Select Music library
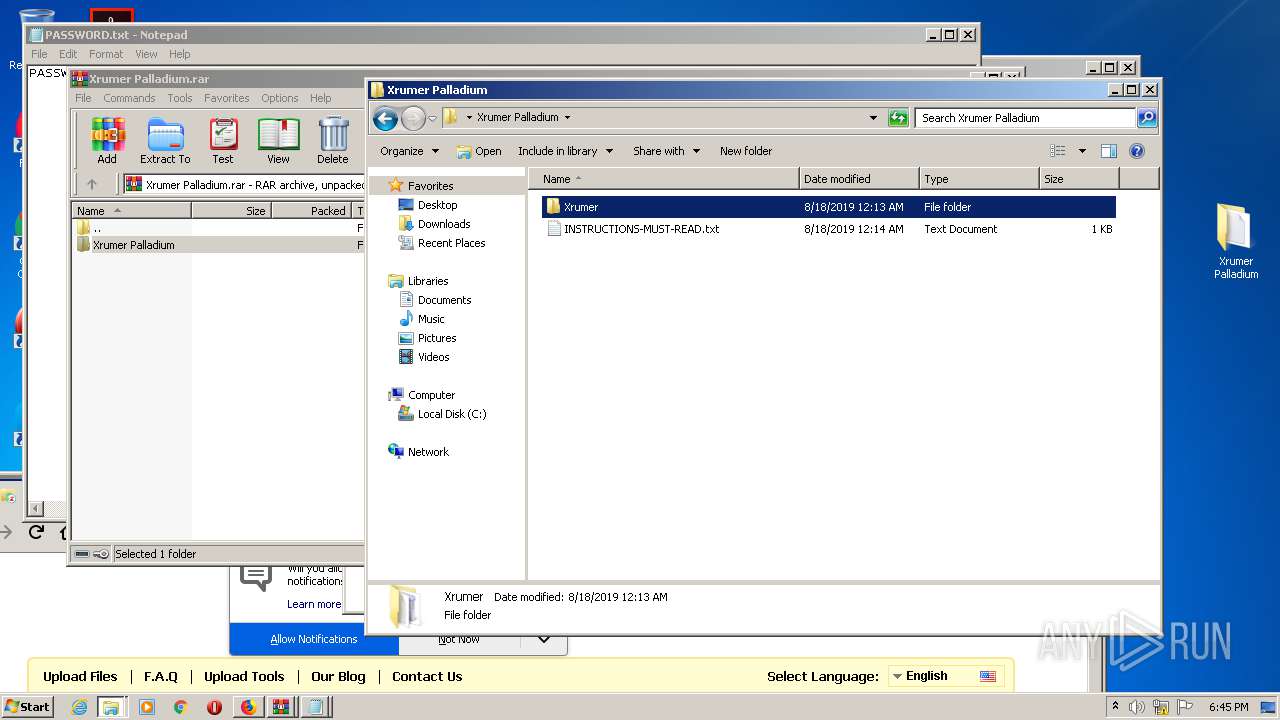Screen dimensions: 1280x720 tap(431, 319)
